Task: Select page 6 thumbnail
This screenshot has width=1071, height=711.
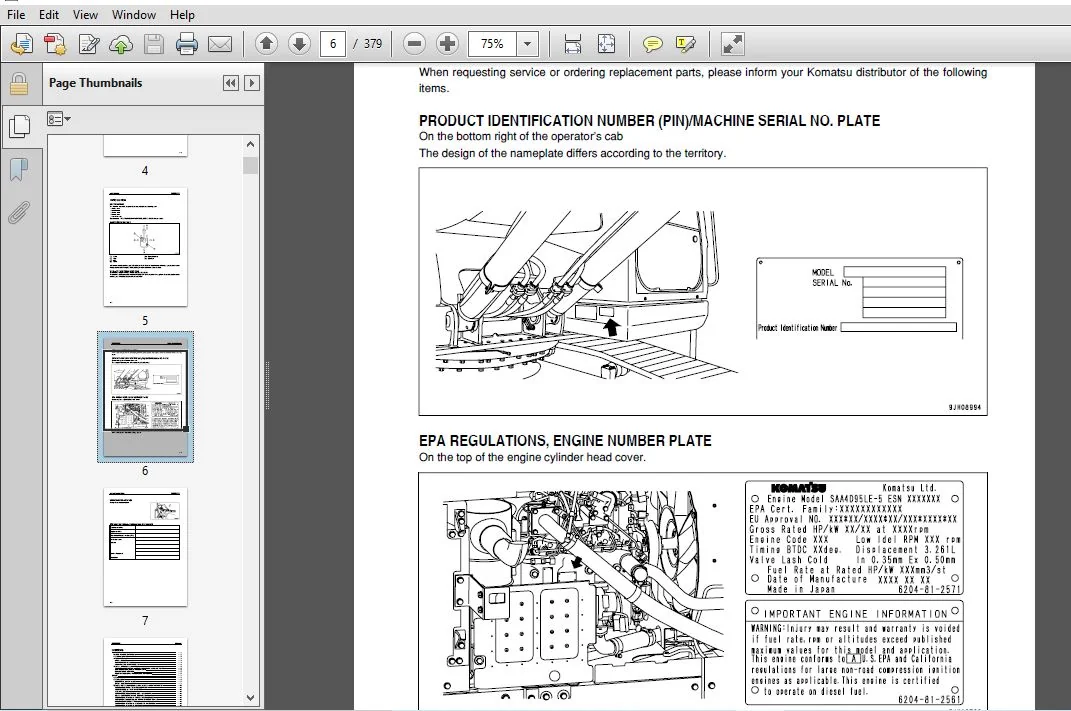Action: (145, 397)
